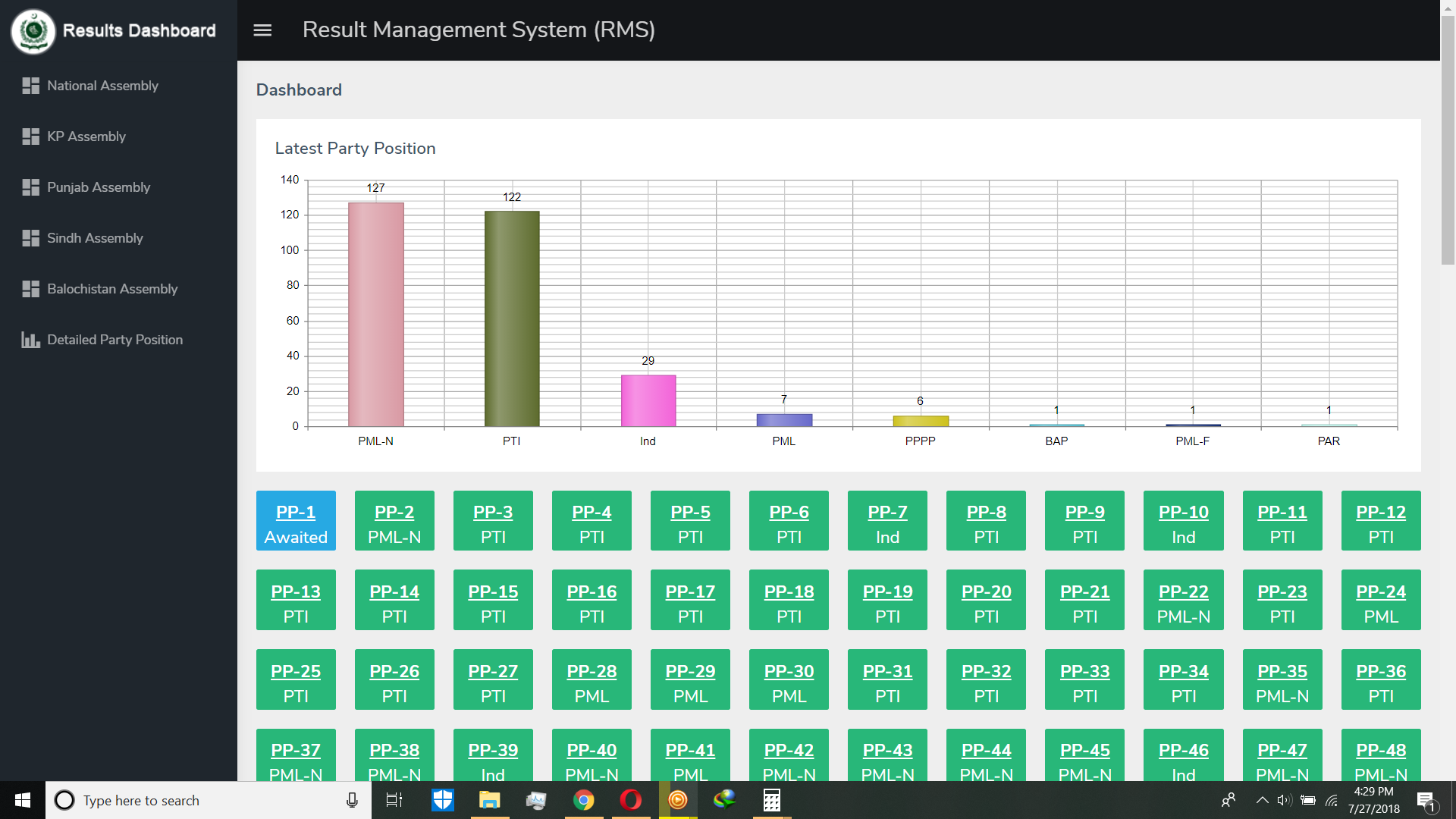Viewport: 1456px width, 819px height.
Task: Click the KP Assembly dashboard icon
Action: (30, 136)
